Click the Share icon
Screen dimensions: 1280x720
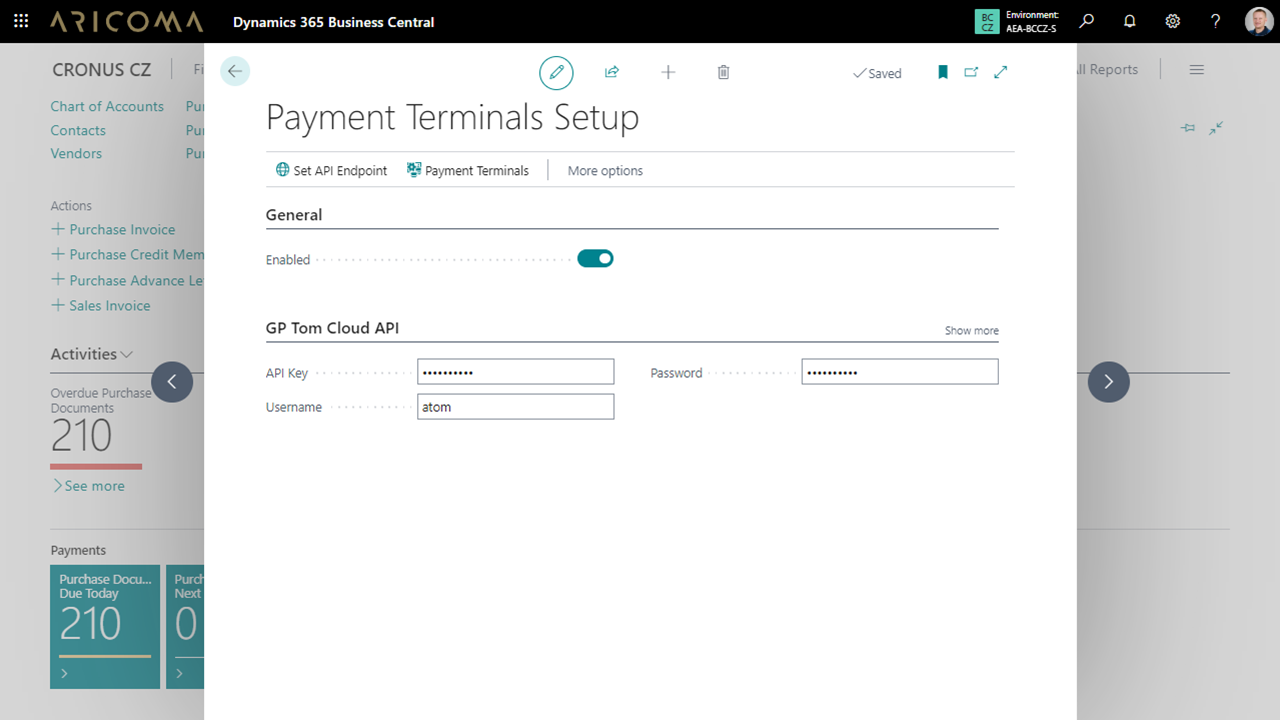[x=612, y=72]
